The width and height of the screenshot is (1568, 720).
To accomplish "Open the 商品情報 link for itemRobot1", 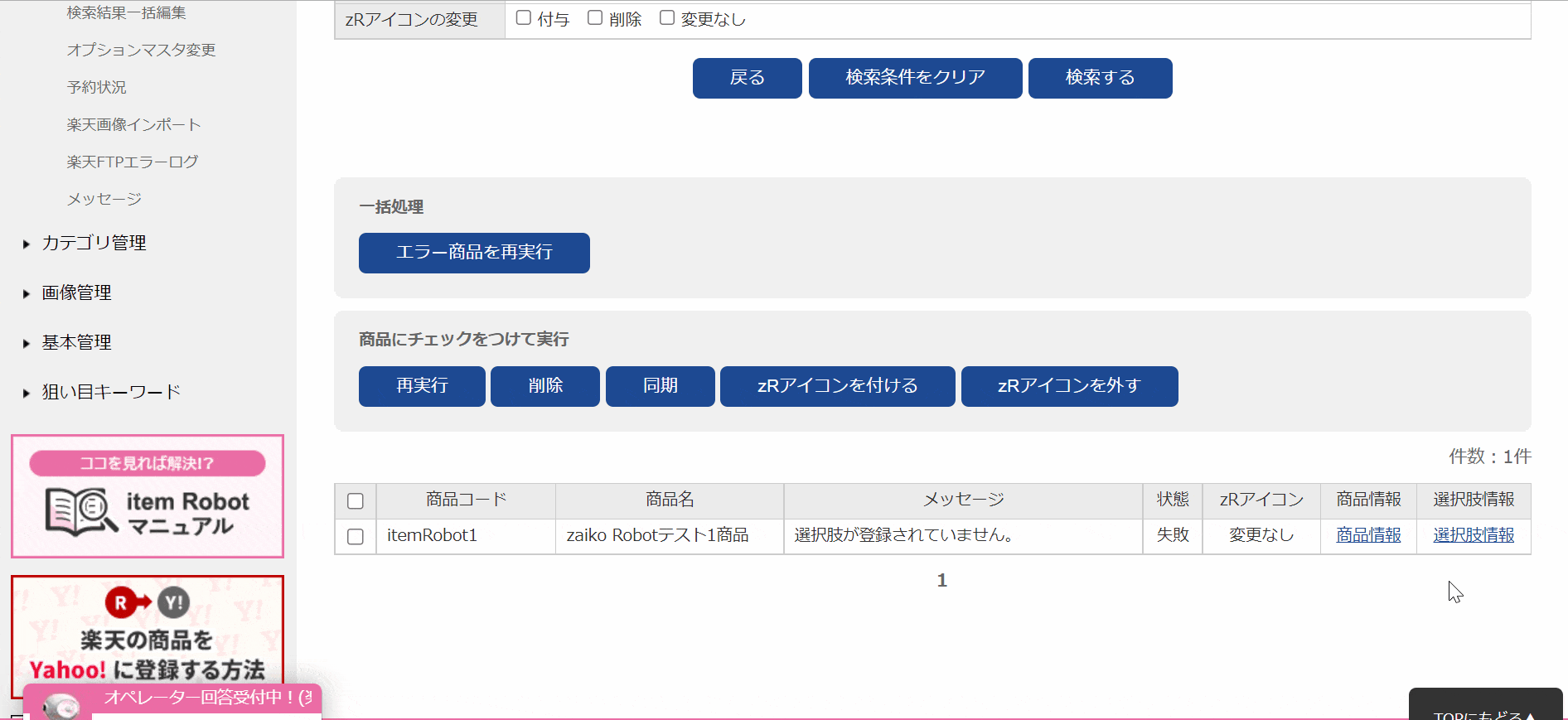I will pos(1368,535).
